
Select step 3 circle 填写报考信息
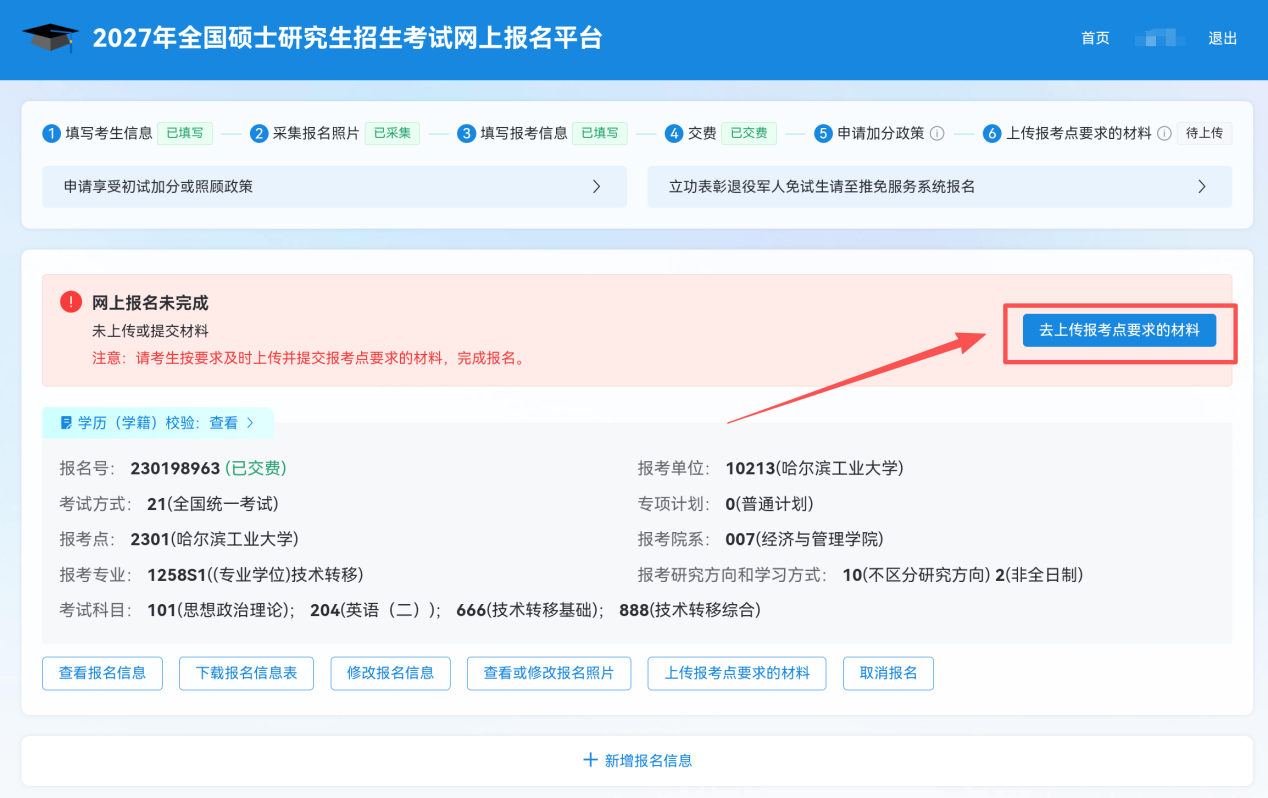466,134
